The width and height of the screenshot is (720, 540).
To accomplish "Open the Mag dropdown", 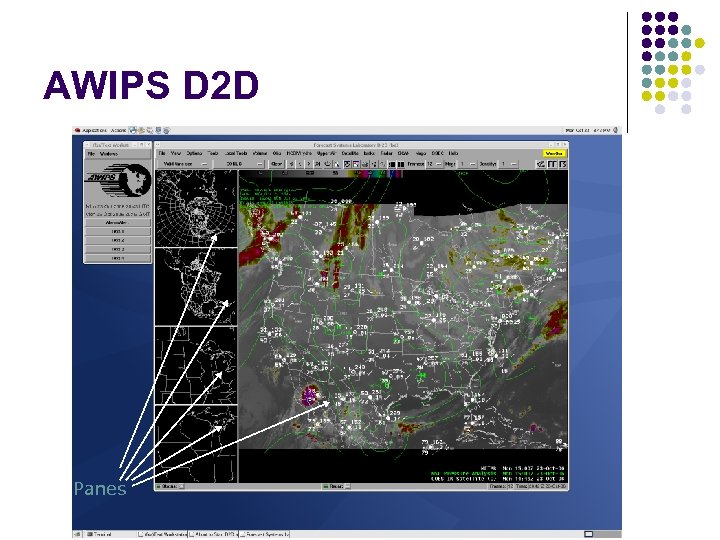I will 468,164.
